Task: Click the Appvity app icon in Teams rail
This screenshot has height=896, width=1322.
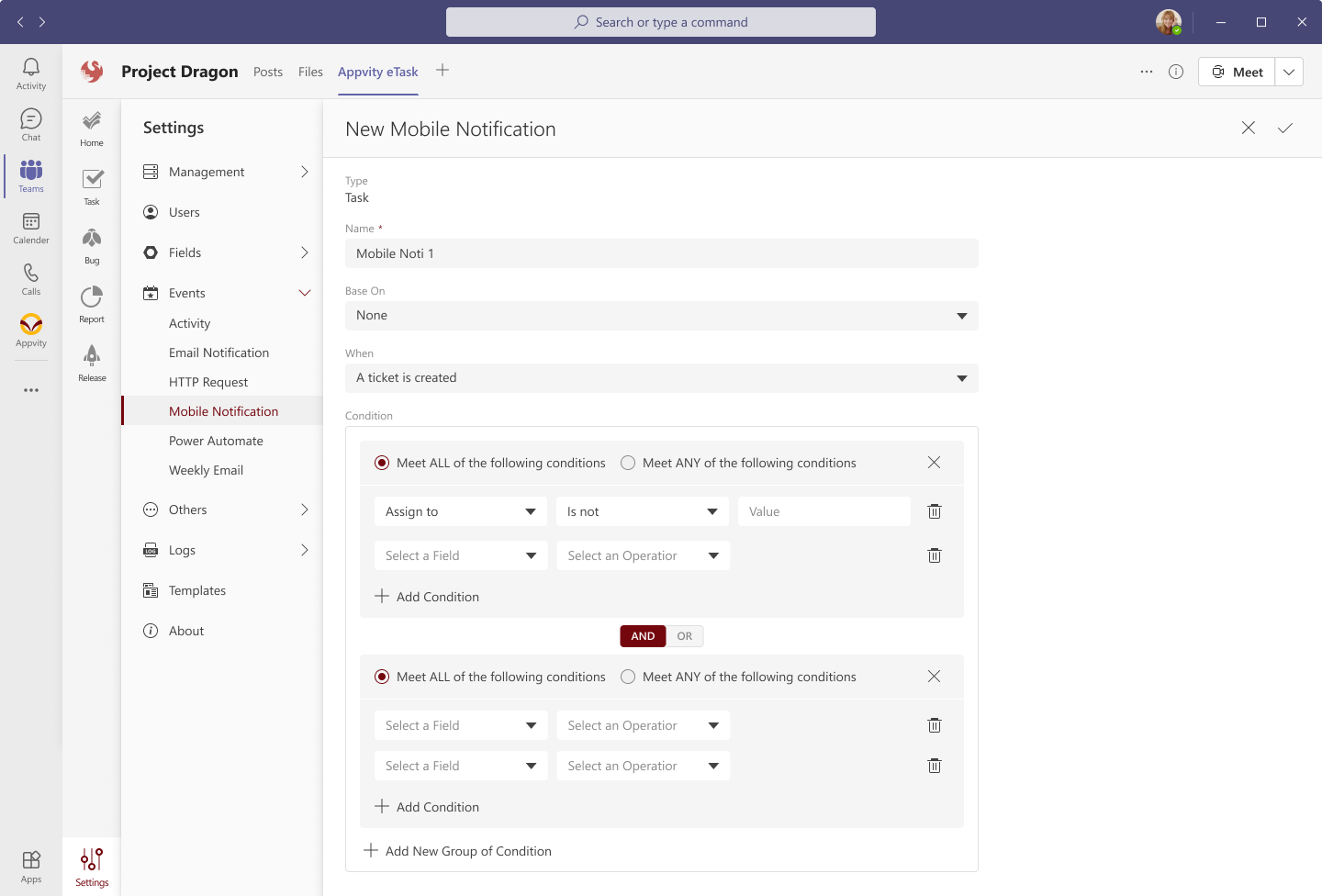Action: tap(31, 330)
